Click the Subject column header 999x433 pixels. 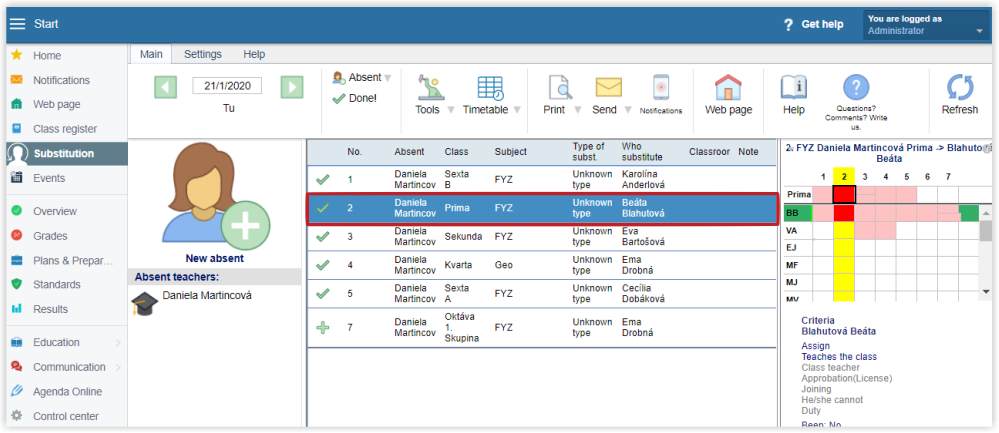click(x=510, y=152)
